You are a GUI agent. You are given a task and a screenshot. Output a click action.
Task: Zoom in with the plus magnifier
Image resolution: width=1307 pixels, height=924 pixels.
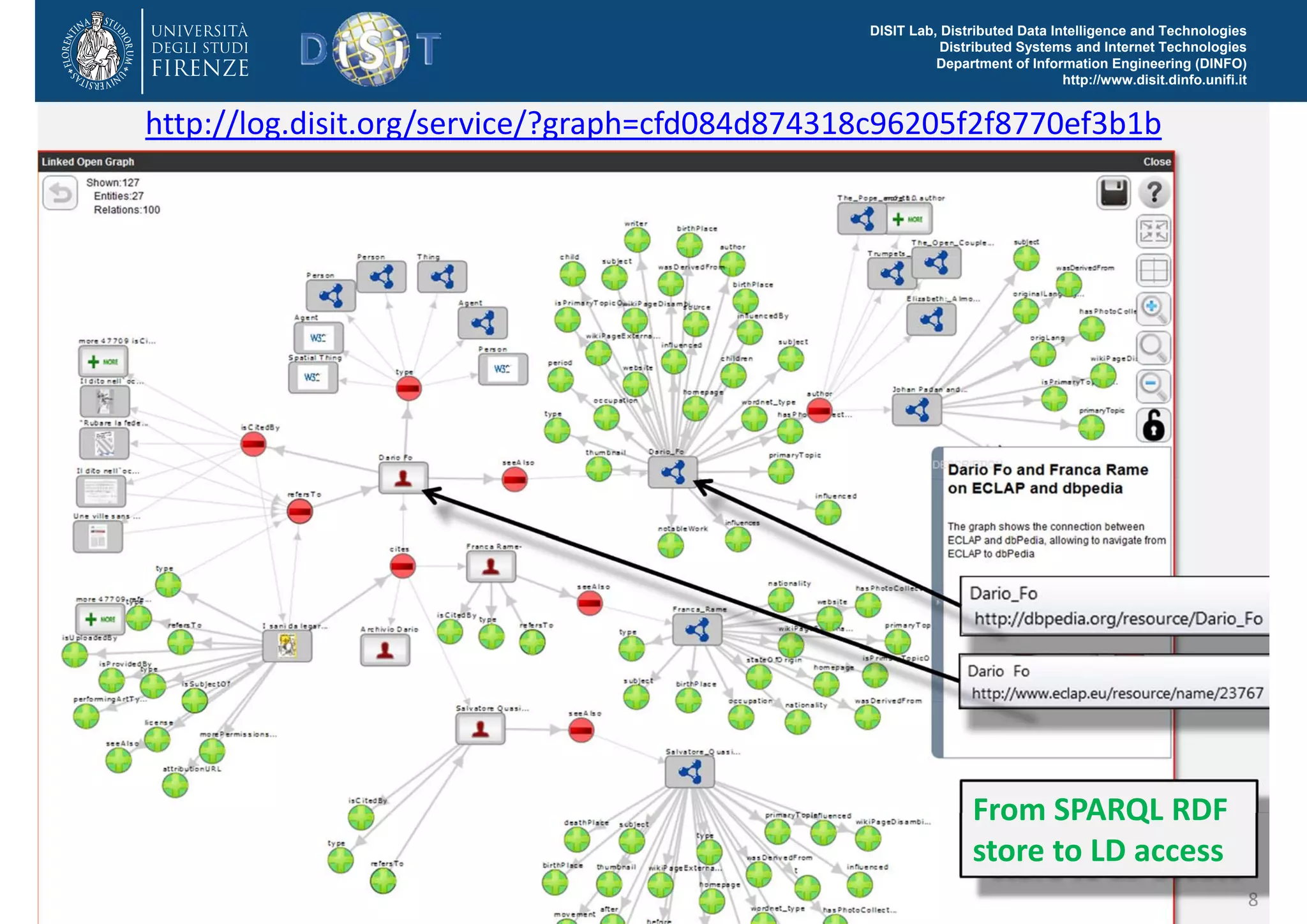point(1154,309)
